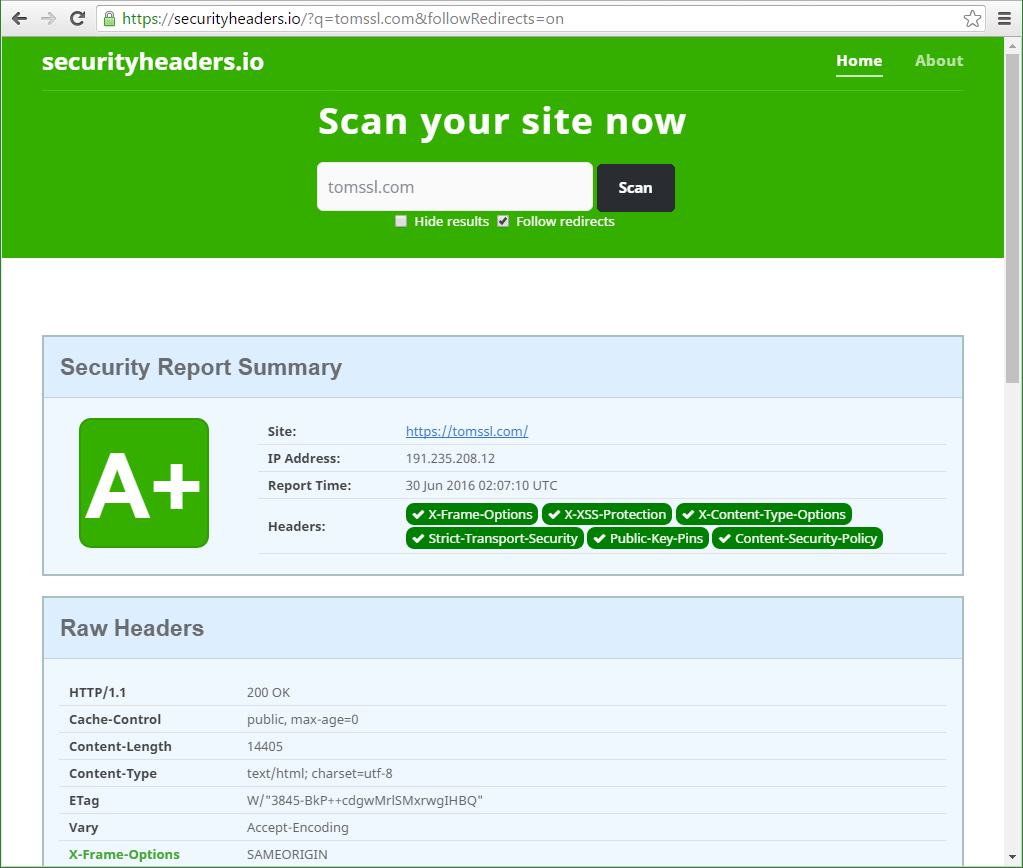Disable the Follow redirects checkbox
1023x868 pixels.
503,221
